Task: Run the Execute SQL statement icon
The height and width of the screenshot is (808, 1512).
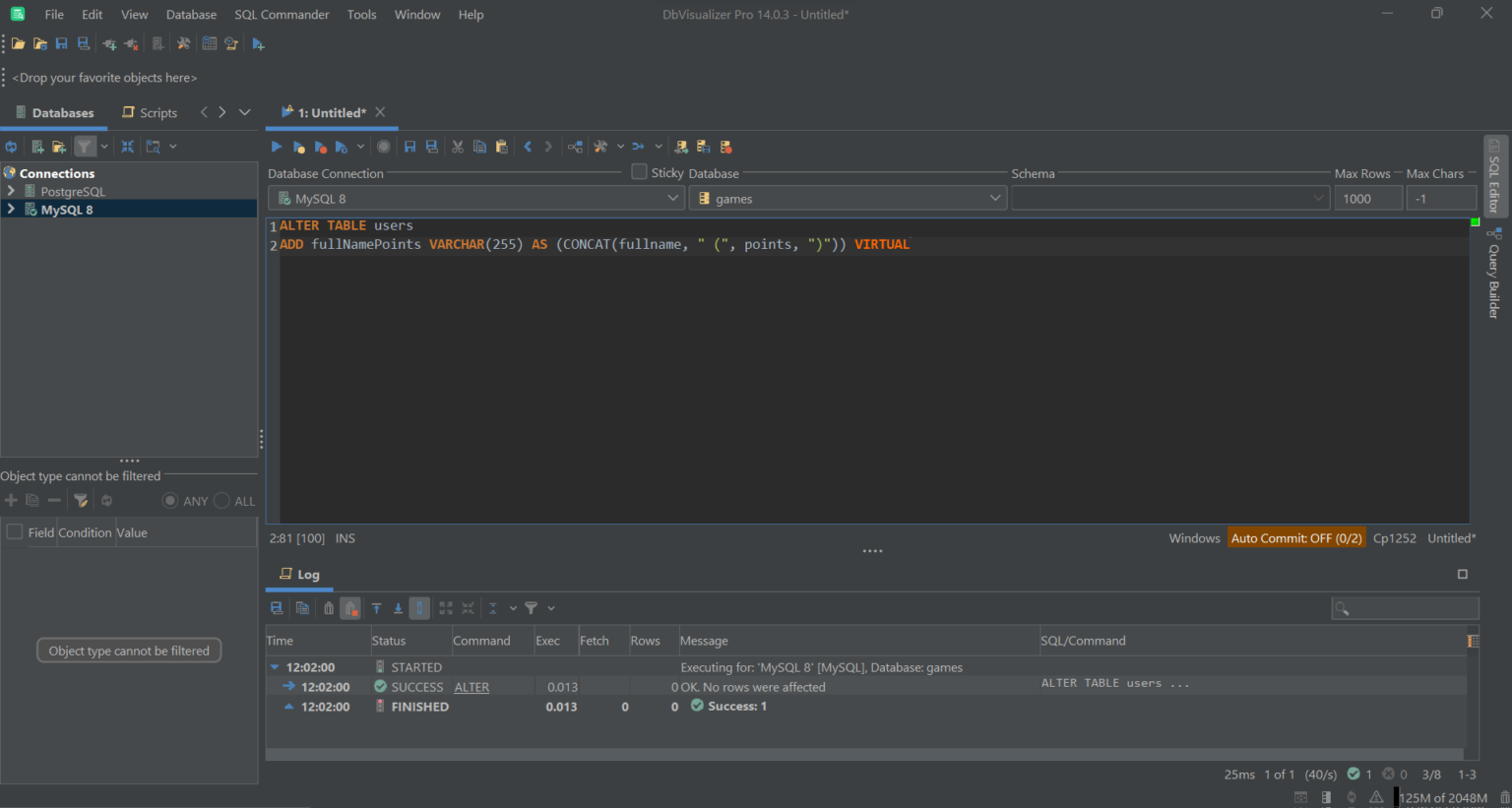Action: (276, 146)
